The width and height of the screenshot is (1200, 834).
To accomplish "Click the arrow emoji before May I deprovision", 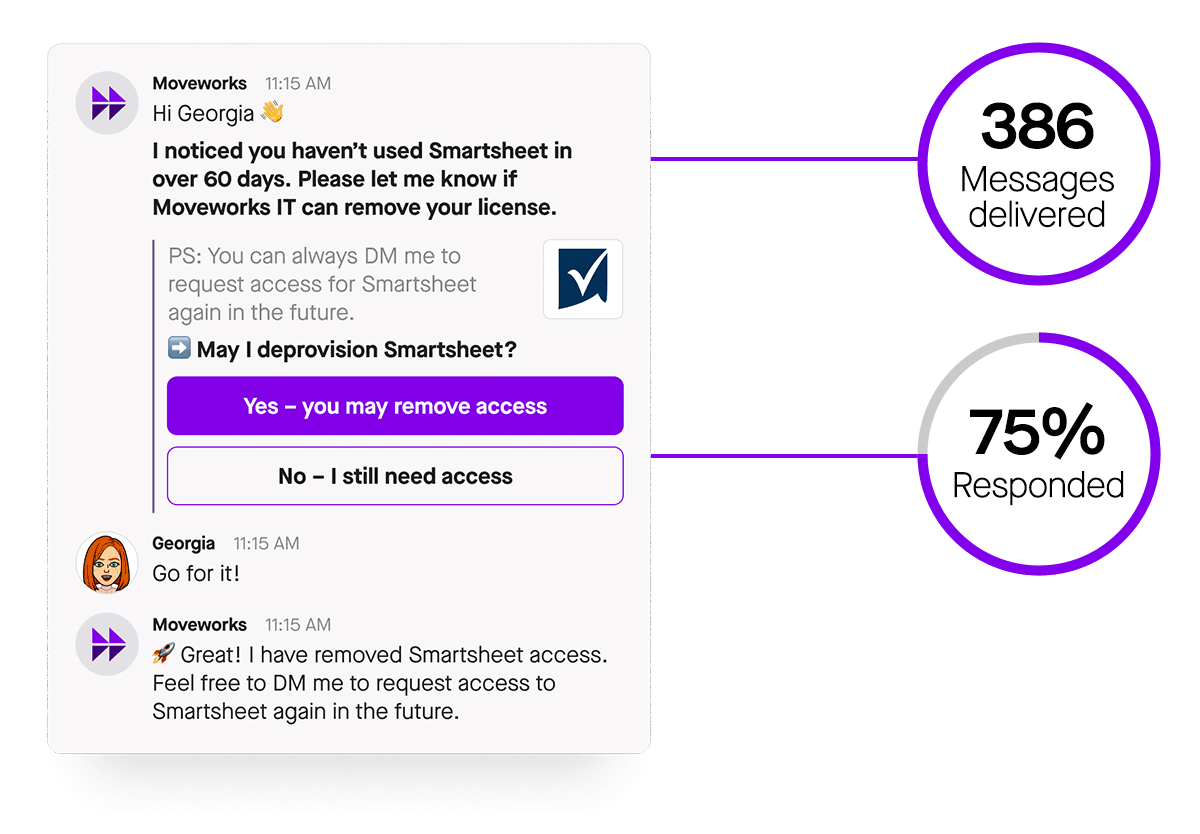I will coord(179,349).
